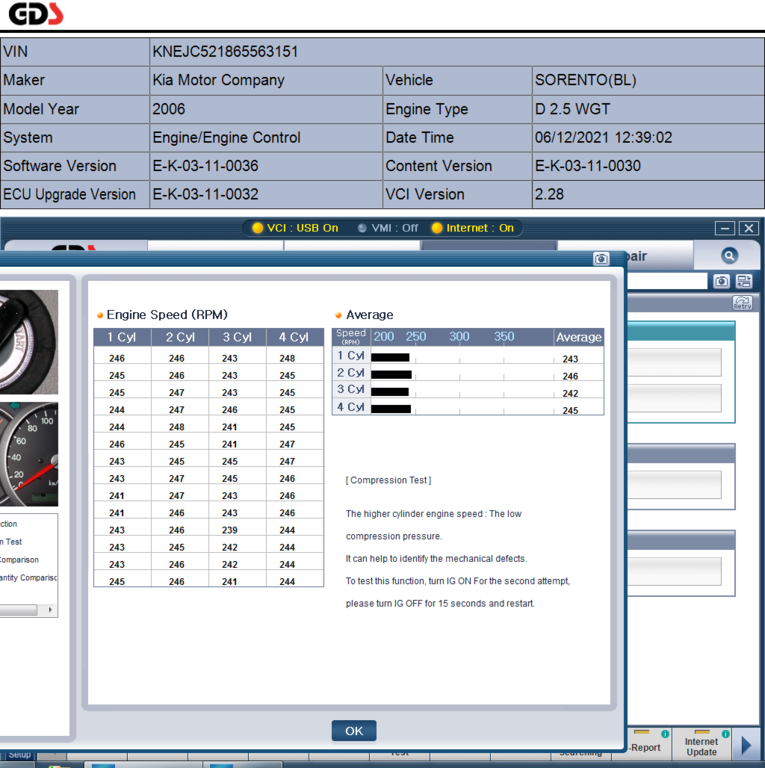Image resolution: width=765 pixels, height=768 pixels.
Task: Click OK to close the Compression Test dialog
Action: [x=354, y=731]
